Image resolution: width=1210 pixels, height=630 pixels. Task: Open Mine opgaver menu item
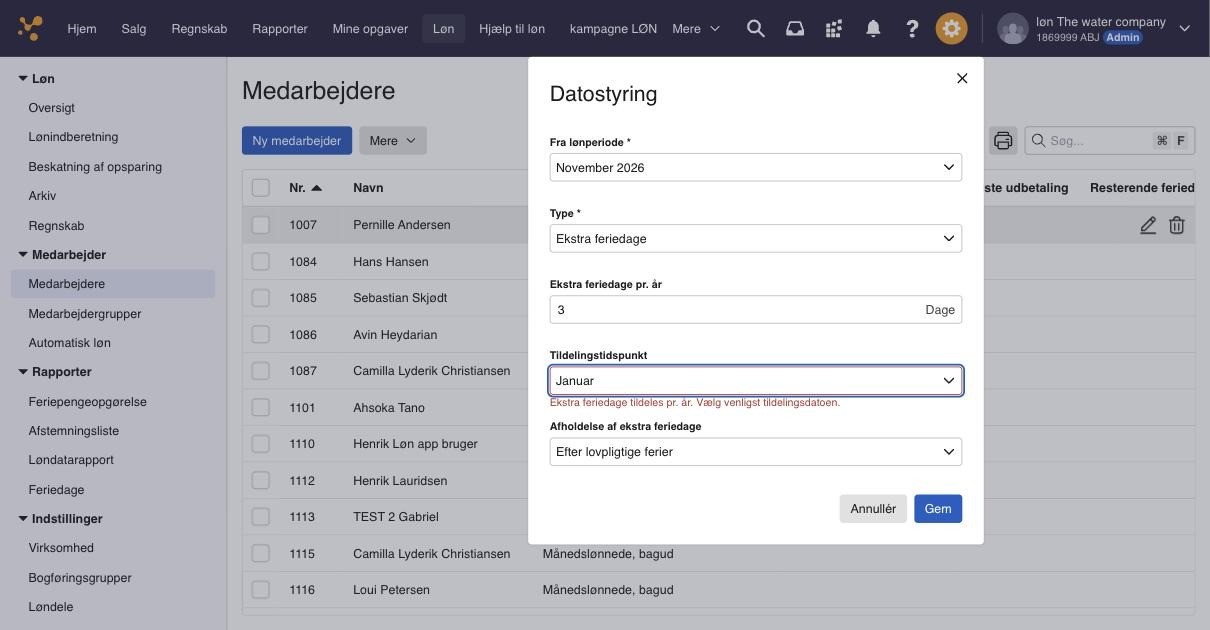click(x=370, y=29)
